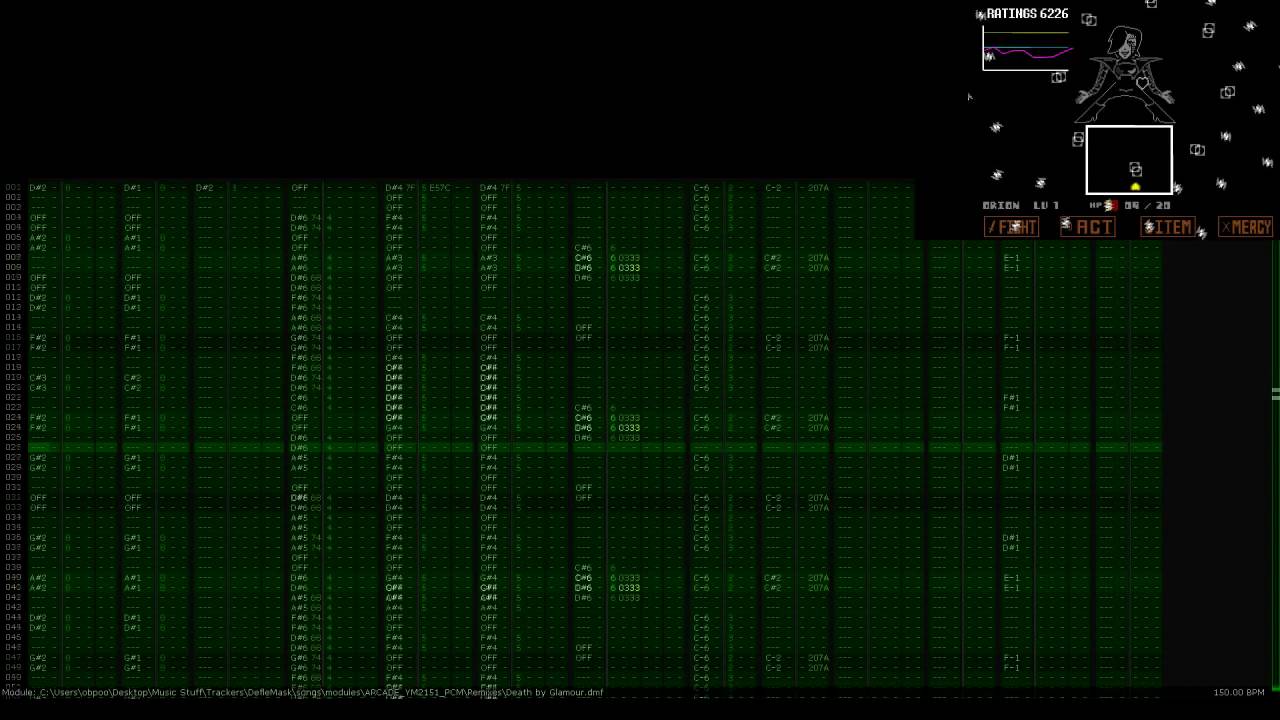
Task: Choose the FIGHT battle command
Action: coord(1011,227)
